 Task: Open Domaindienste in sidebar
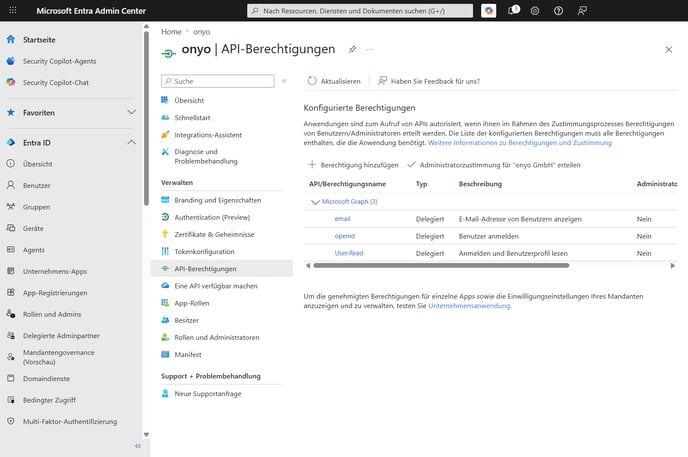pyautogui.click(x=46, y=378)
